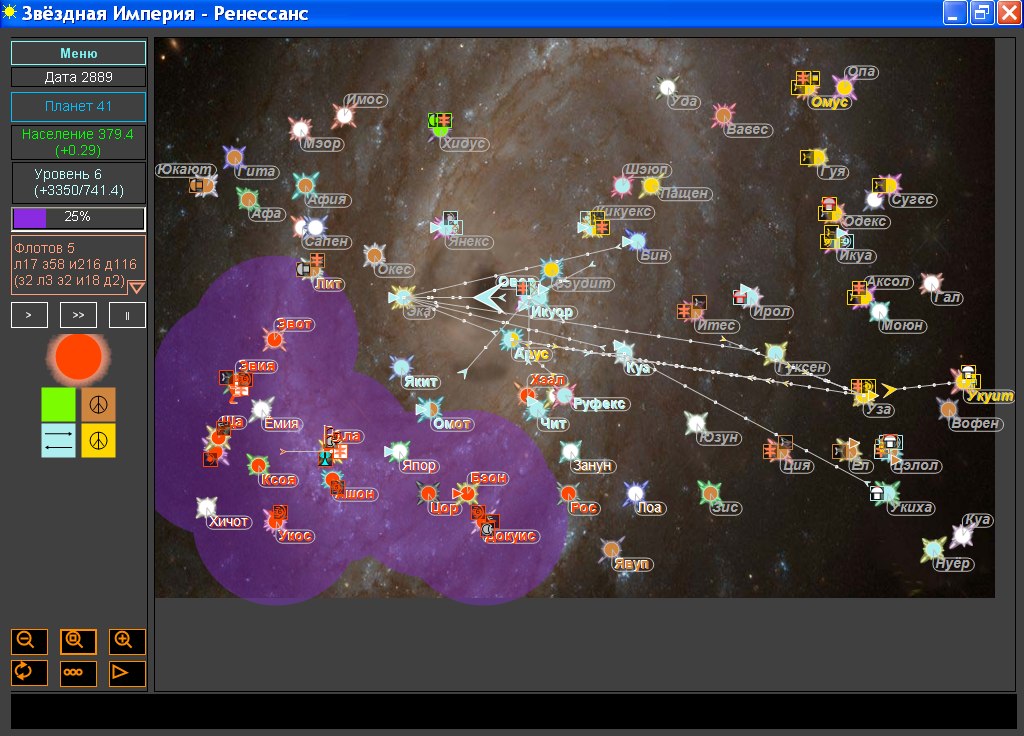
Task: Advance one turn with the > button
Action: tap(29, 315)
